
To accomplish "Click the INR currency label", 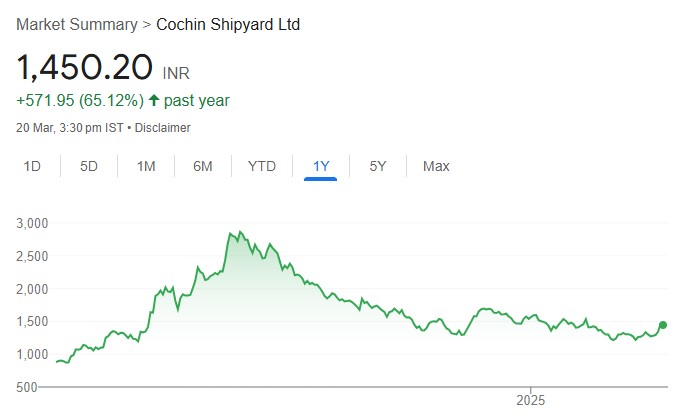I will [x=176, y=73].
